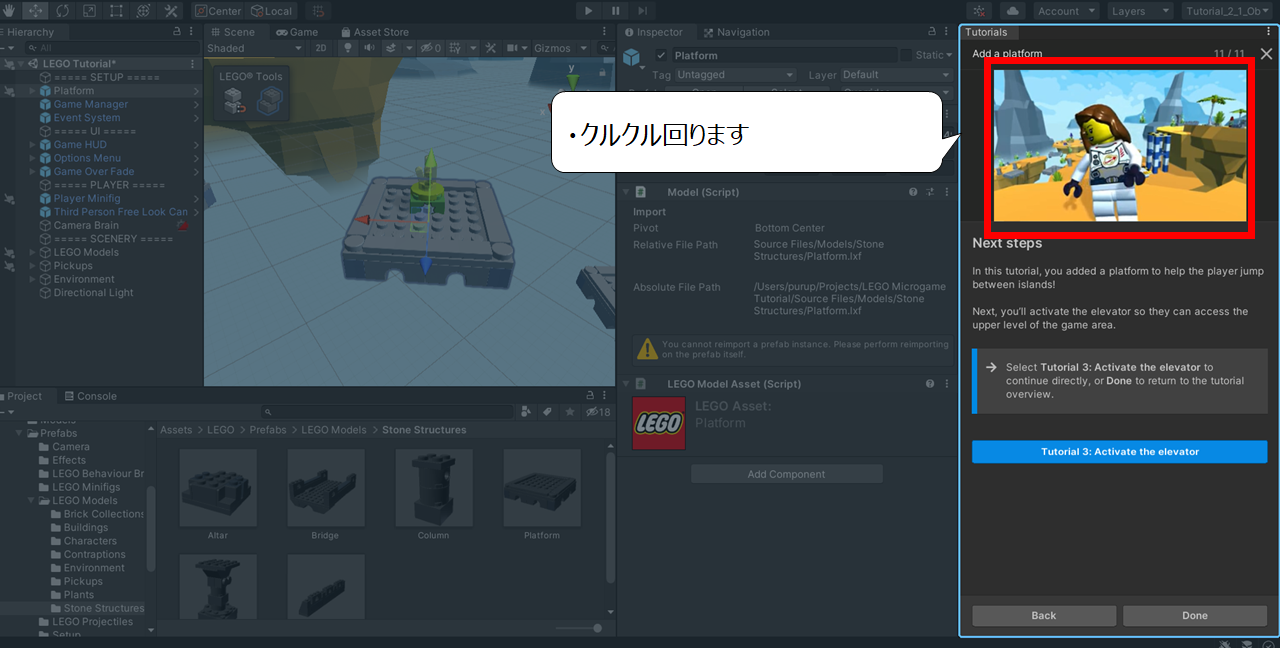Click the LEGO brick connectivity tool

[234, 99]
